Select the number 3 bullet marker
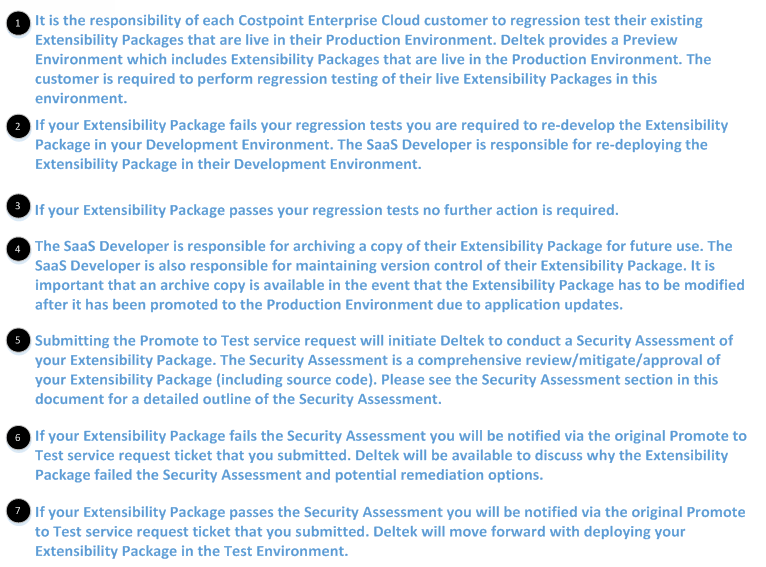The height and width of the screenshot is (567, 766). coord(19,206)
